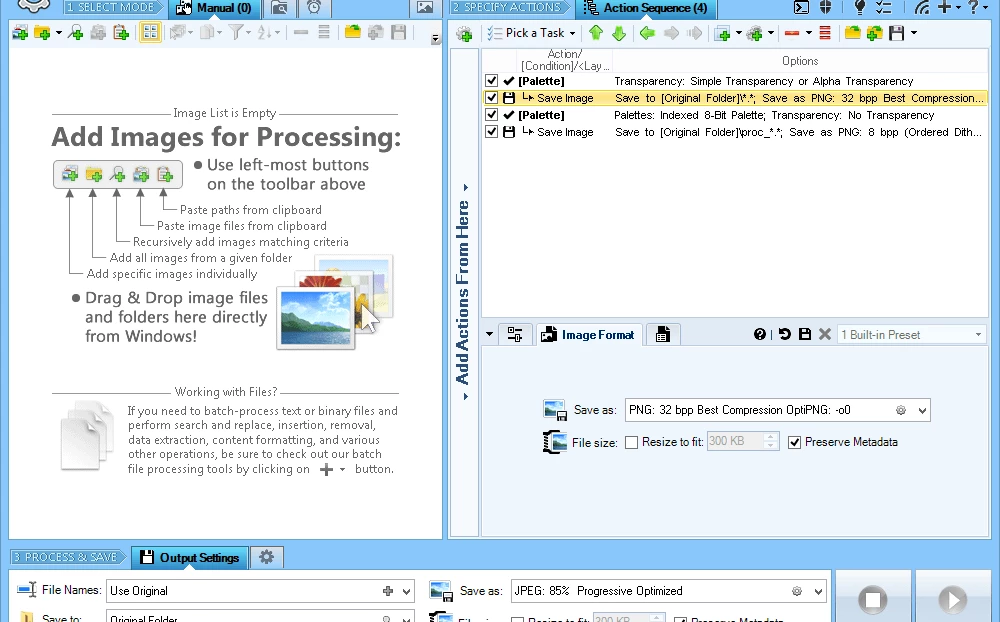1000x622 pixels.
Task: Uncheck the first Palette action checkbox
Action: (491, 81)
